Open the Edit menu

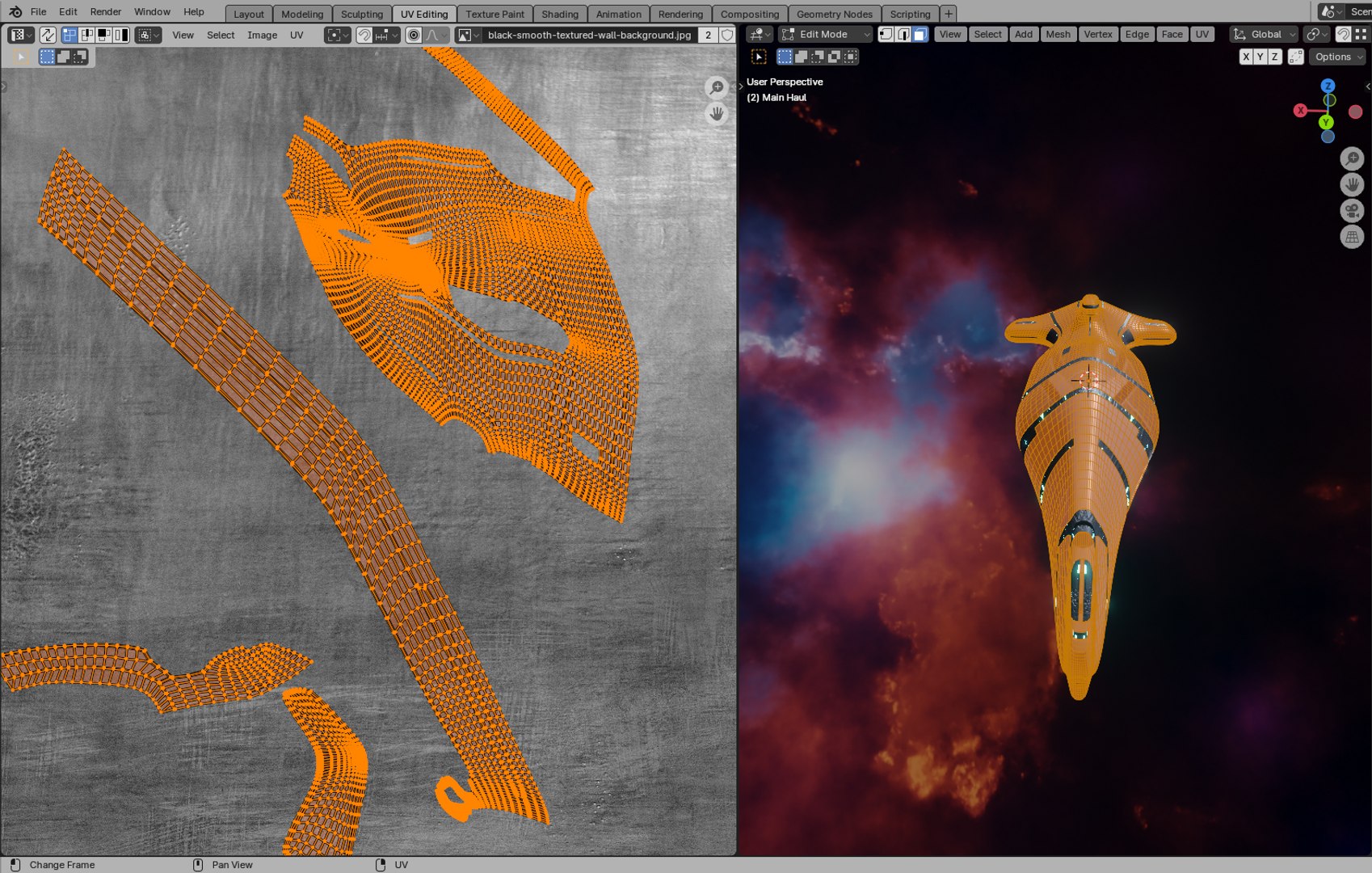coord(68,12)
